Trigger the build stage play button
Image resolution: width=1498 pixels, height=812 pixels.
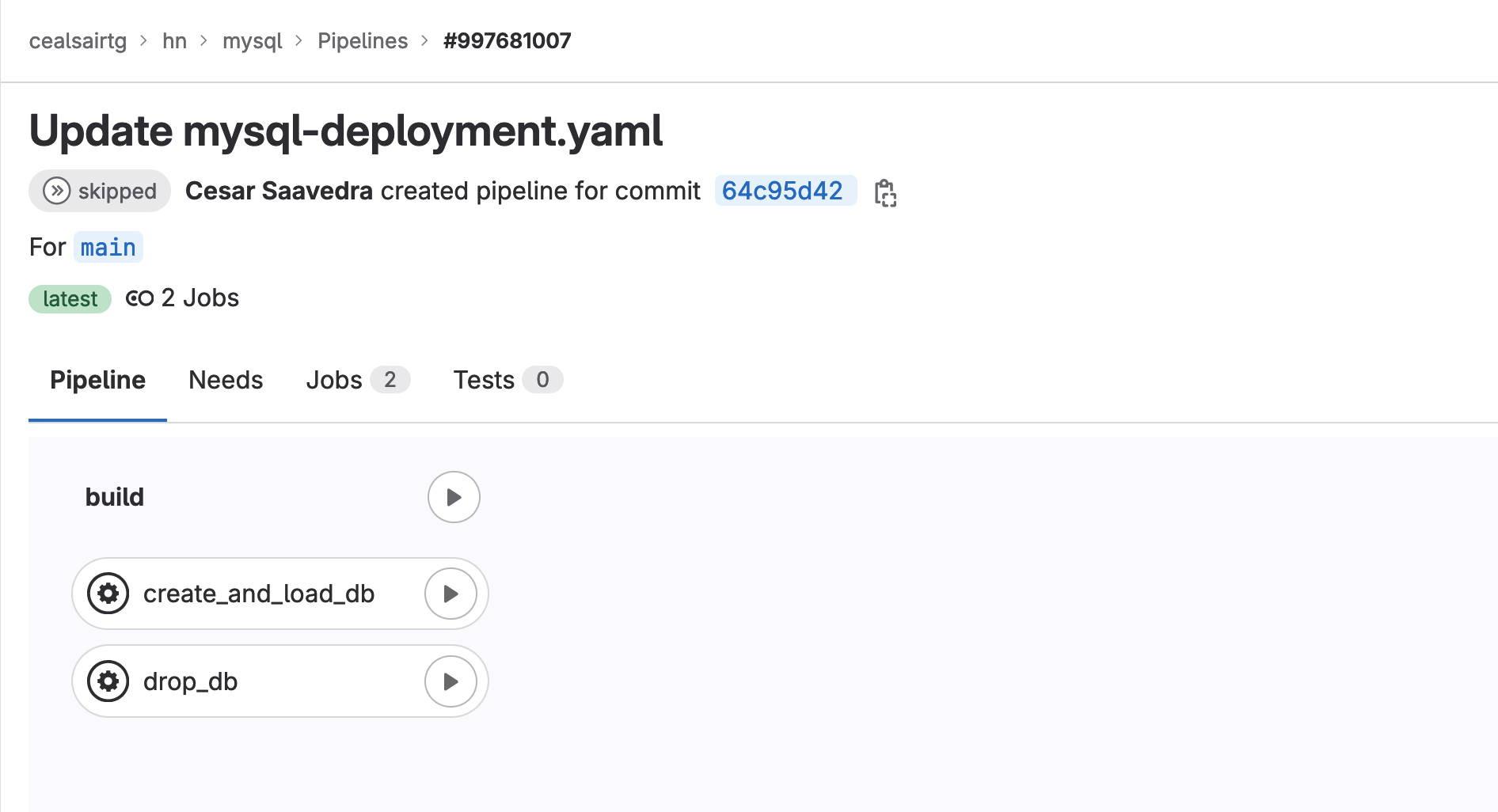pos(453,497)
